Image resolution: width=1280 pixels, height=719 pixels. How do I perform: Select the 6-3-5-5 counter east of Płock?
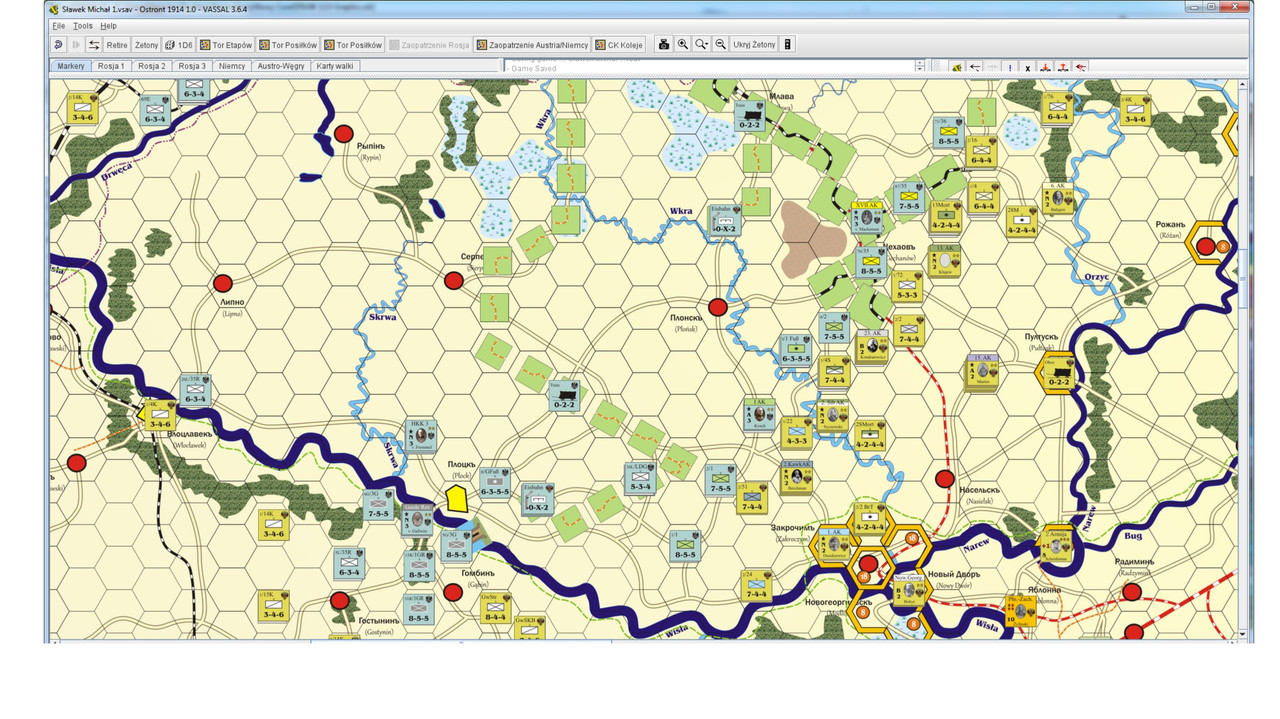coord(494,483)
